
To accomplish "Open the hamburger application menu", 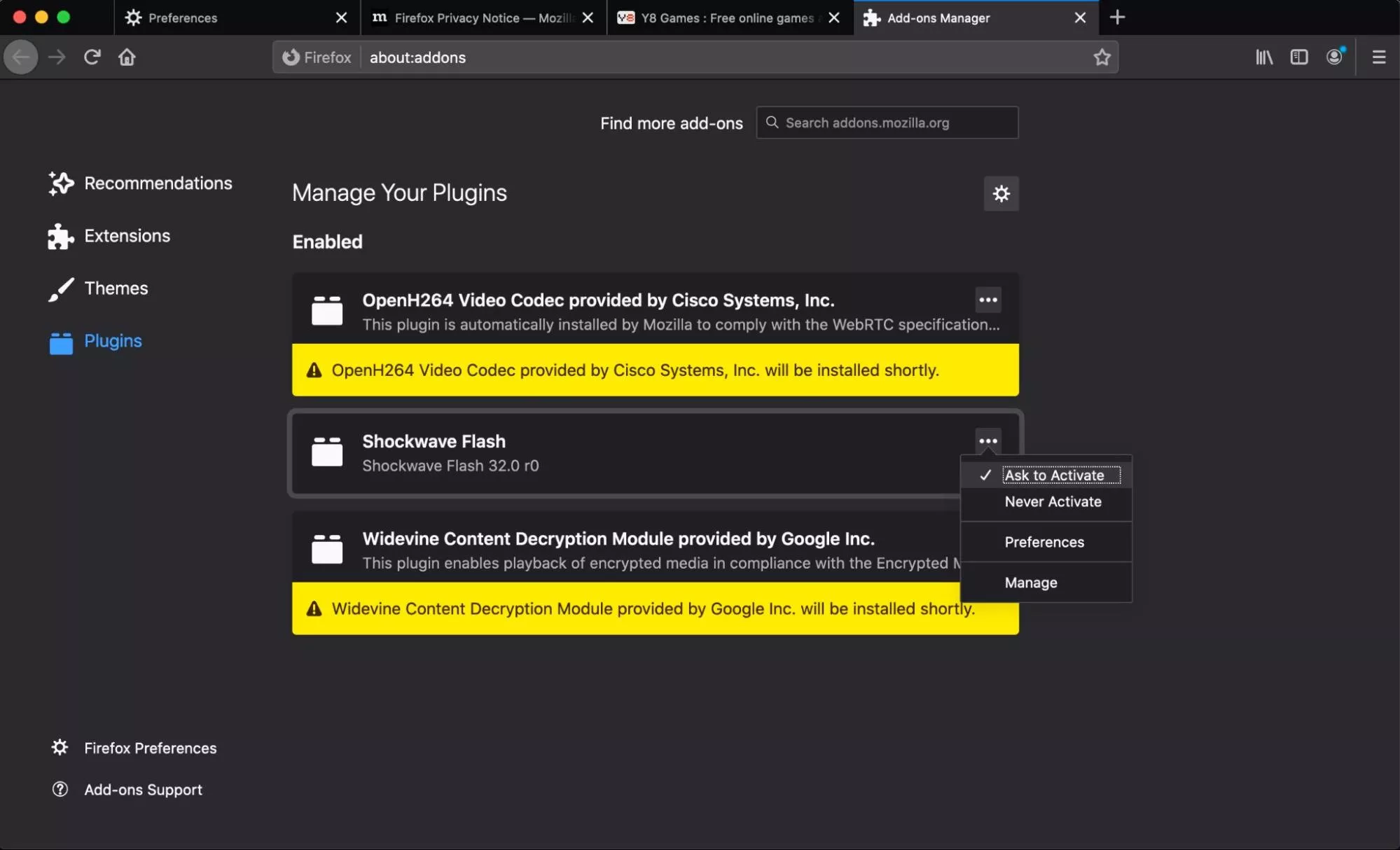I will pos(1378,57).
